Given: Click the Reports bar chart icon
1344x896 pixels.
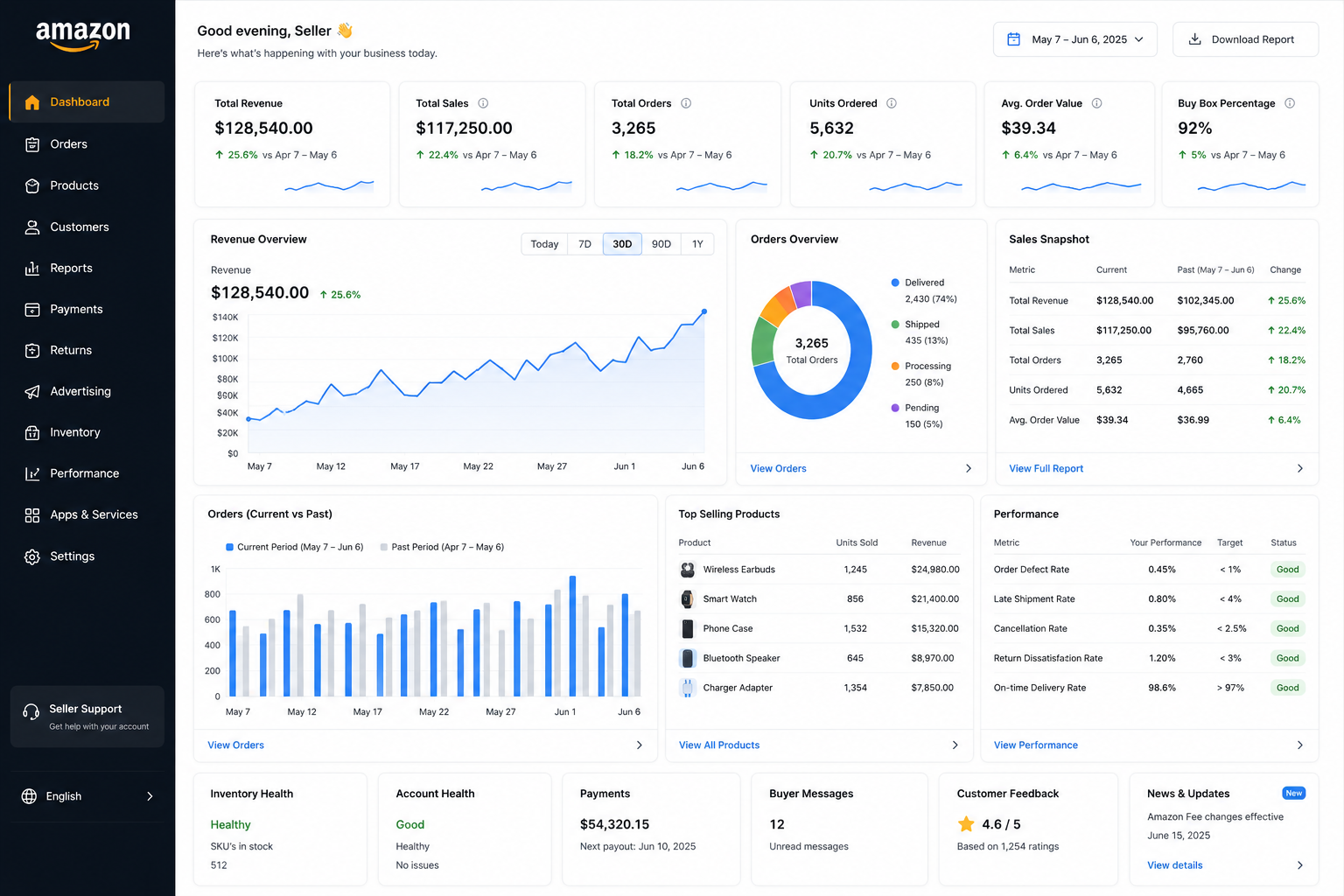Looking at the screenshot, I should 32,268.
